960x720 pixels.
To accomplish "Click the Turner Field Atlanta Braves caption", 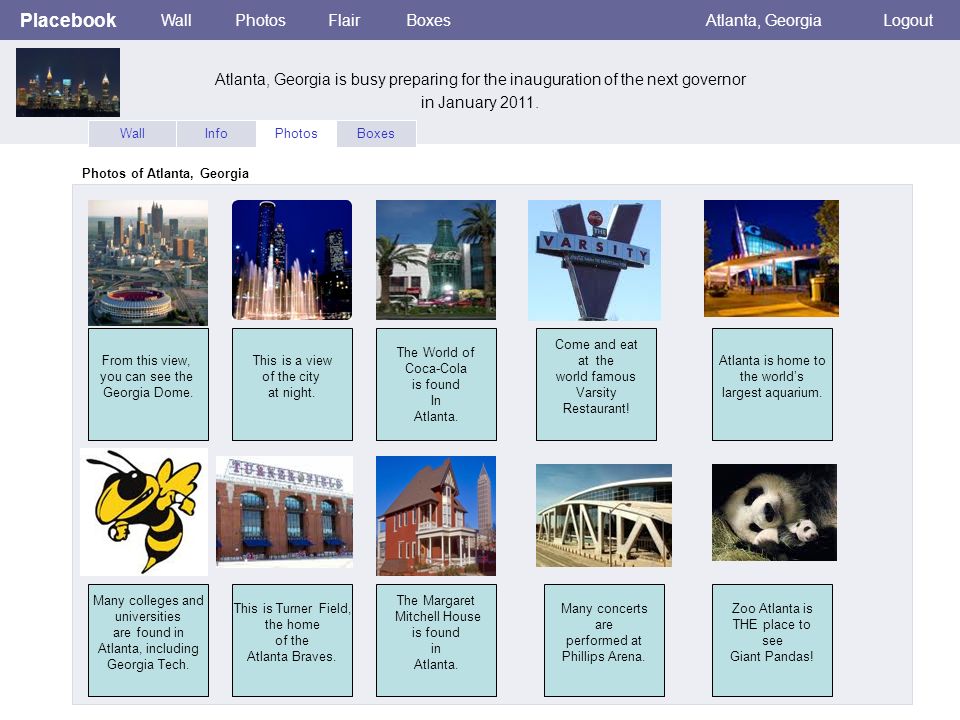I will point(292,640).
